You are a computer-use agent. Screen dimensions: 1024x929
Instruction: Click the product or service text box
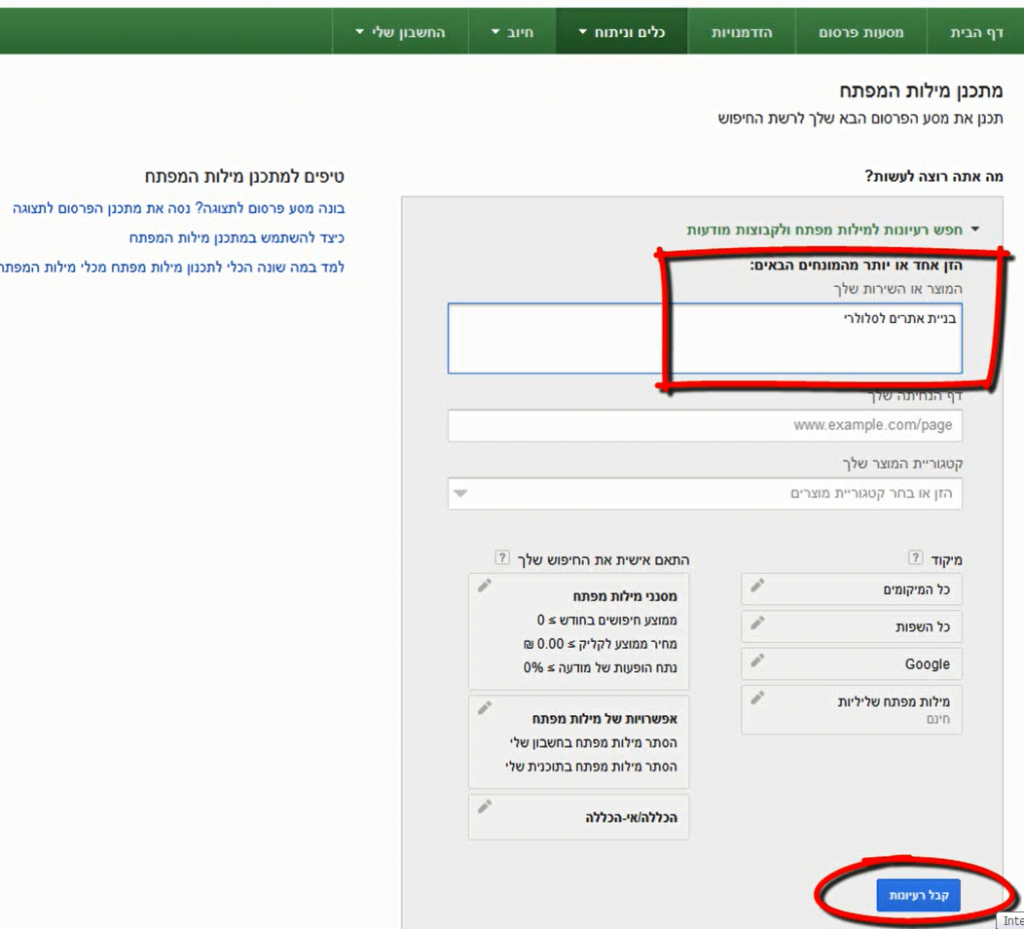pos(705,338)
